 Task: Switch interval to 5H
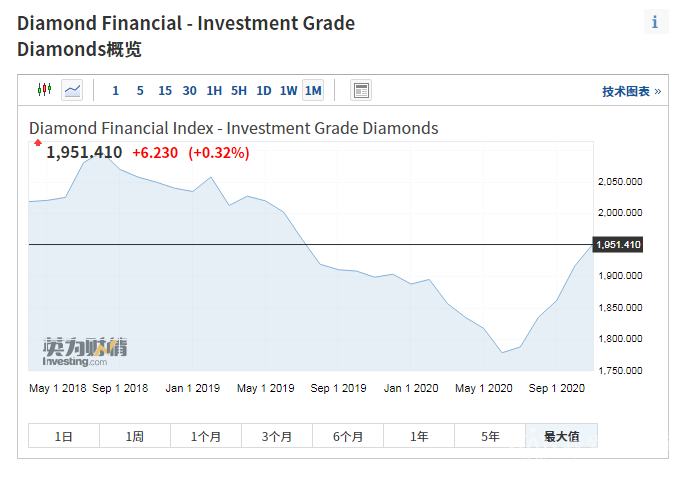coord(239,91)
